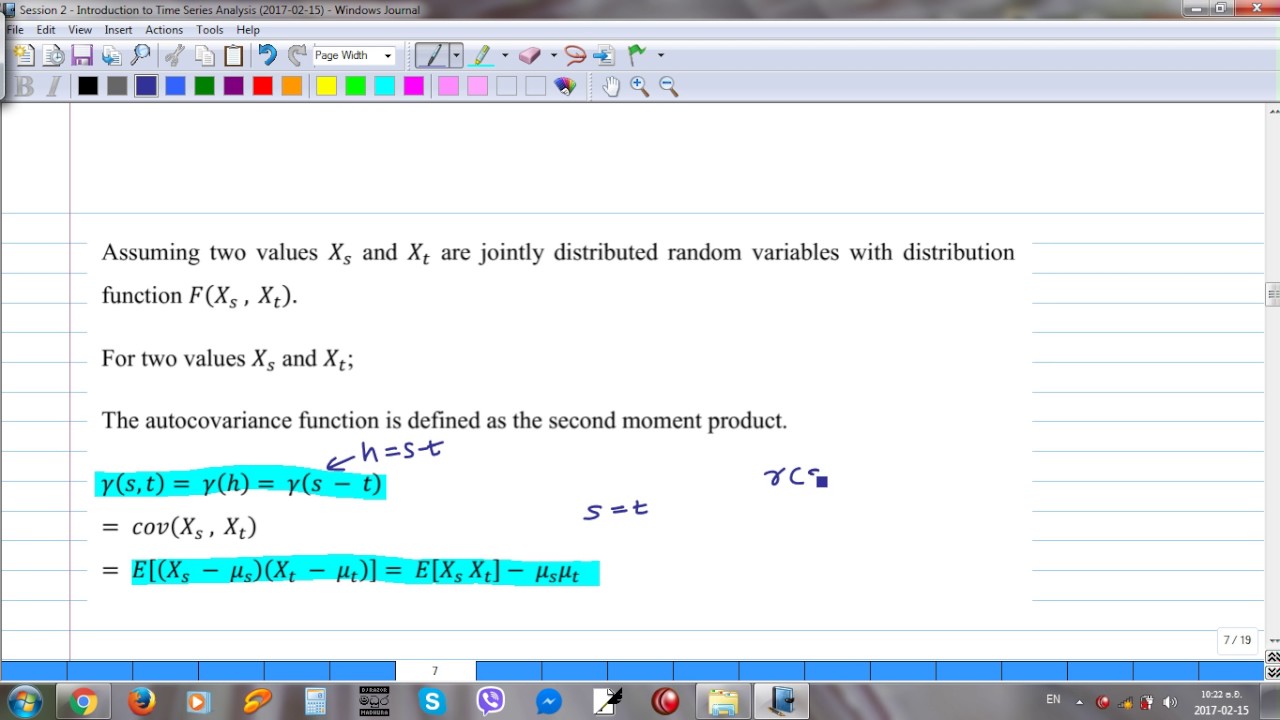Pick the black ink color swatch

[88, 87]
